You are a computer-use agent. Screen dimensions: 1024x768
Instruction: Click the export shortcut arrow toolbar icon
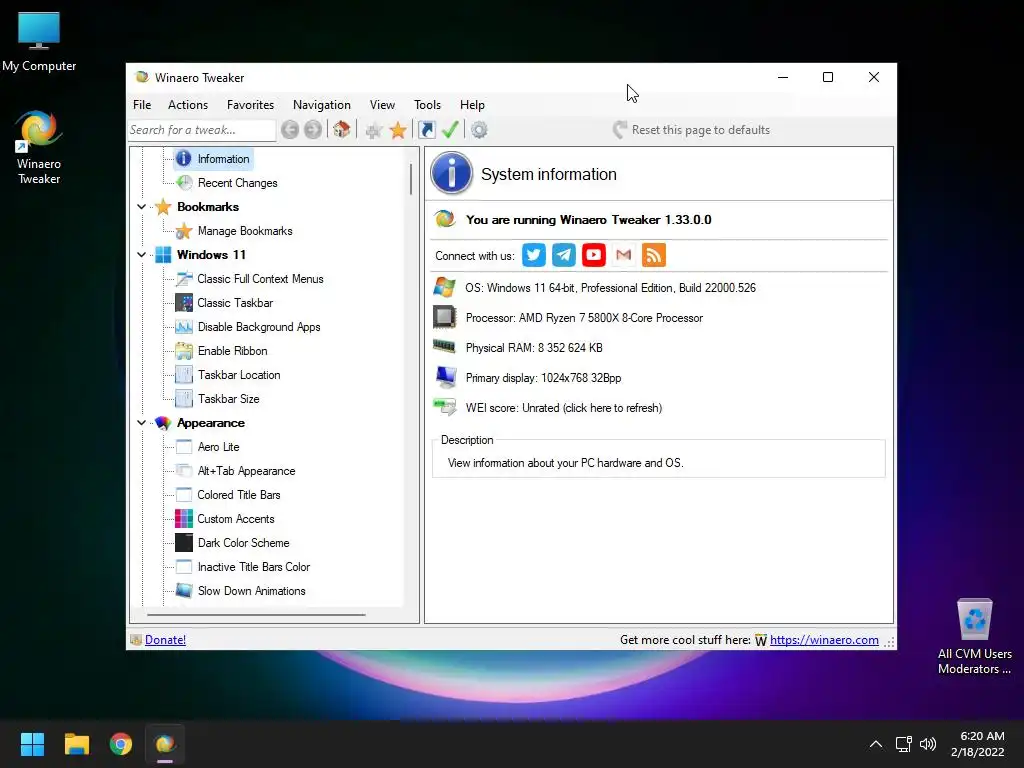(426, 130)
